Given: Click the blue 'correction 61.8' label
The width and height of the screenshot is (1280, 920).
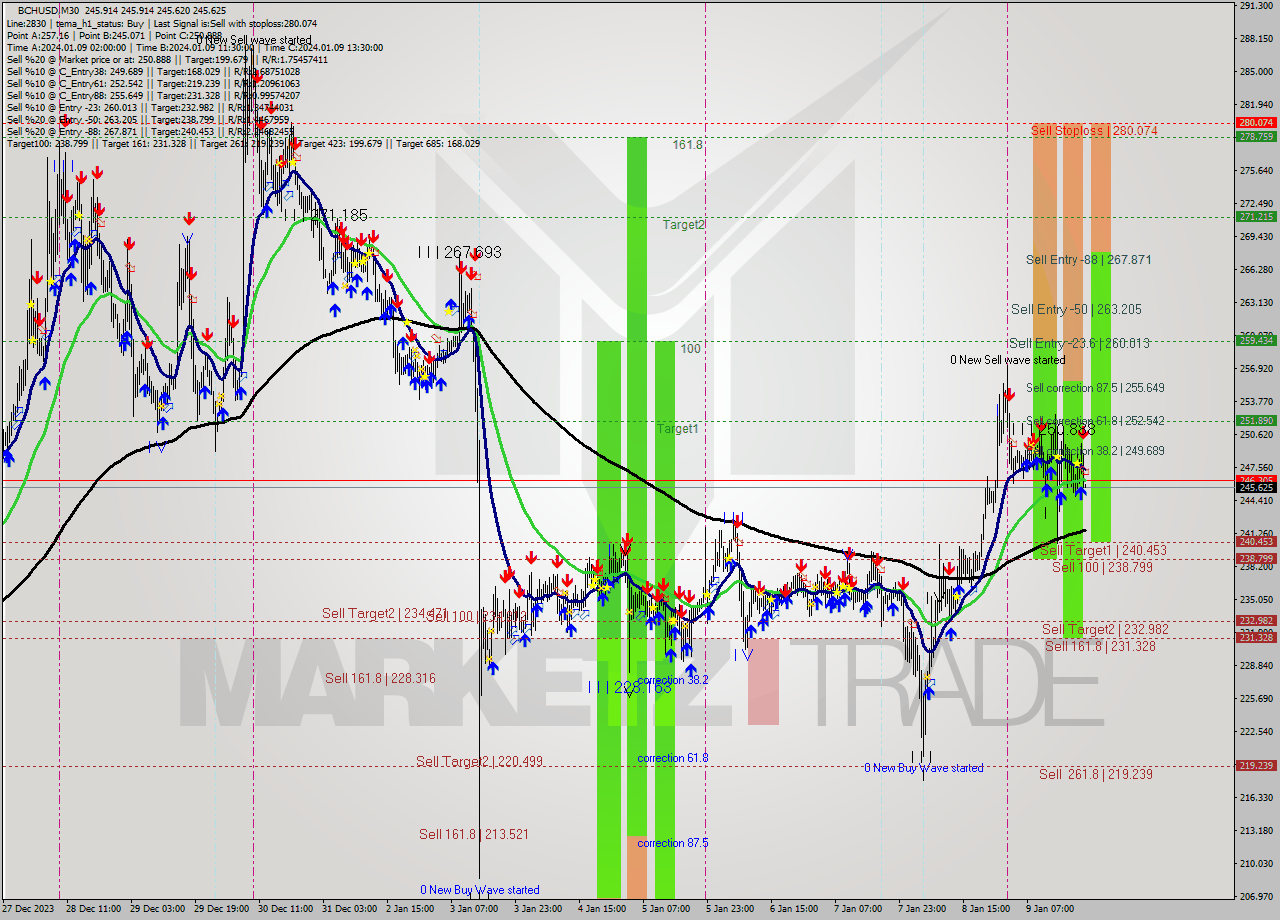Looking at the screenshot, I should (x=673, y=758).
